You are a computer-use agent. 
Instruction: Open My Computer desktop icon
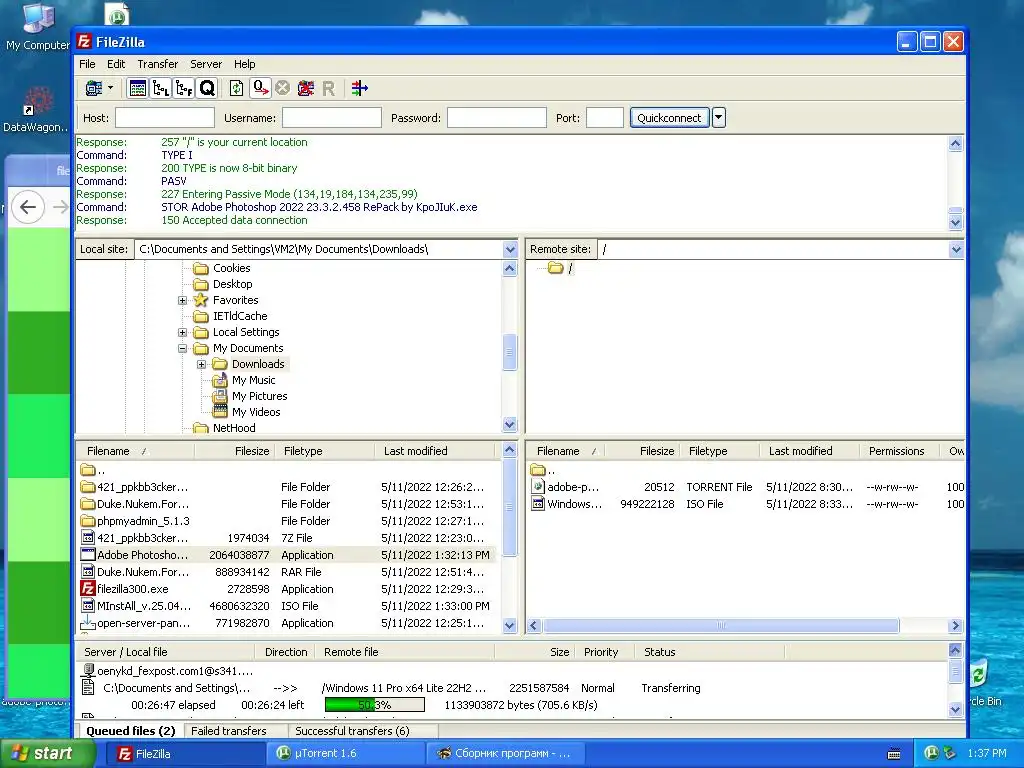(x=37, y=27)
